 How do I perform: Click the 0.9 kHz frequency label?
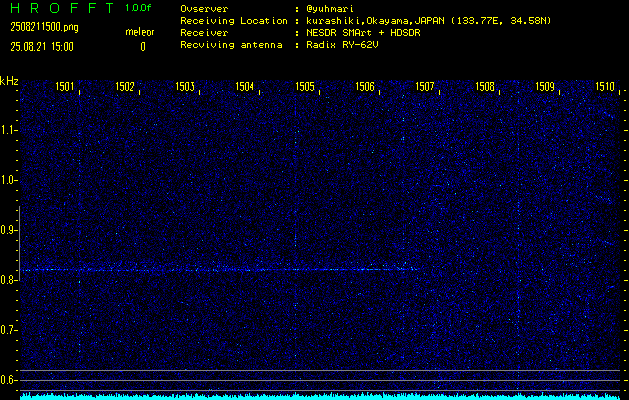tap(8, 230)
